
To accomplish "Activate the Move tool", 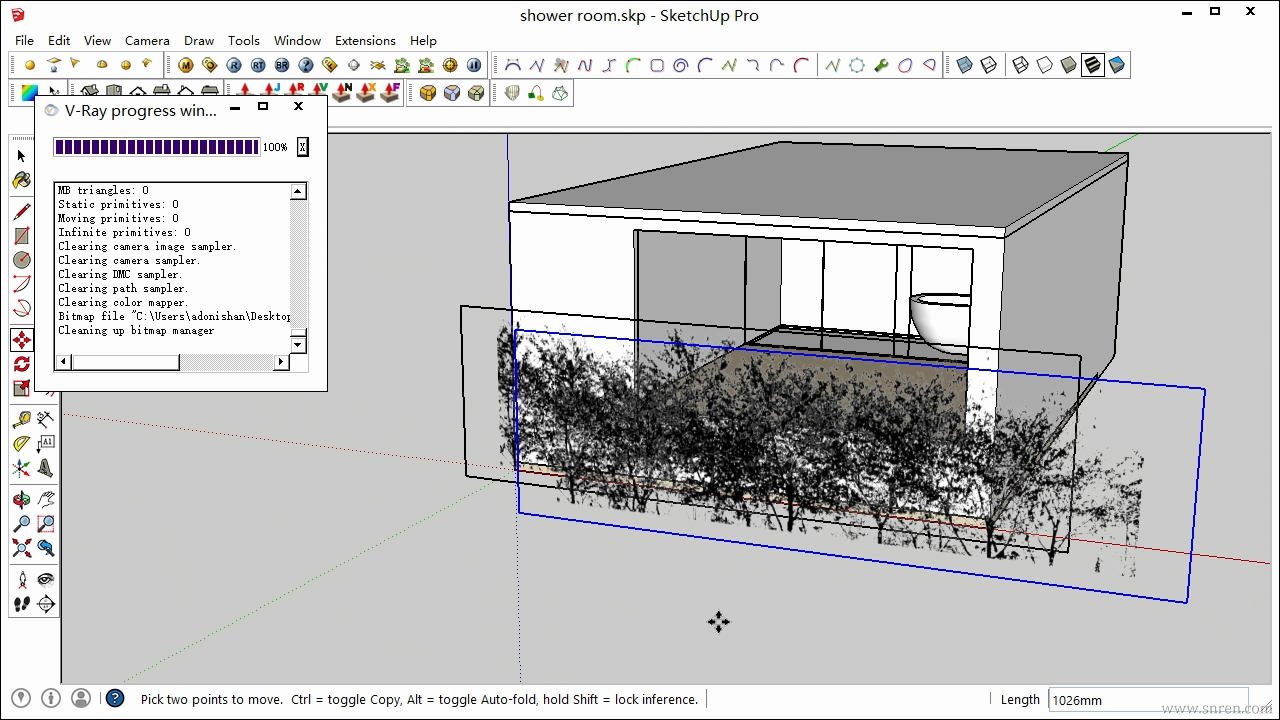I will point(21,340).
